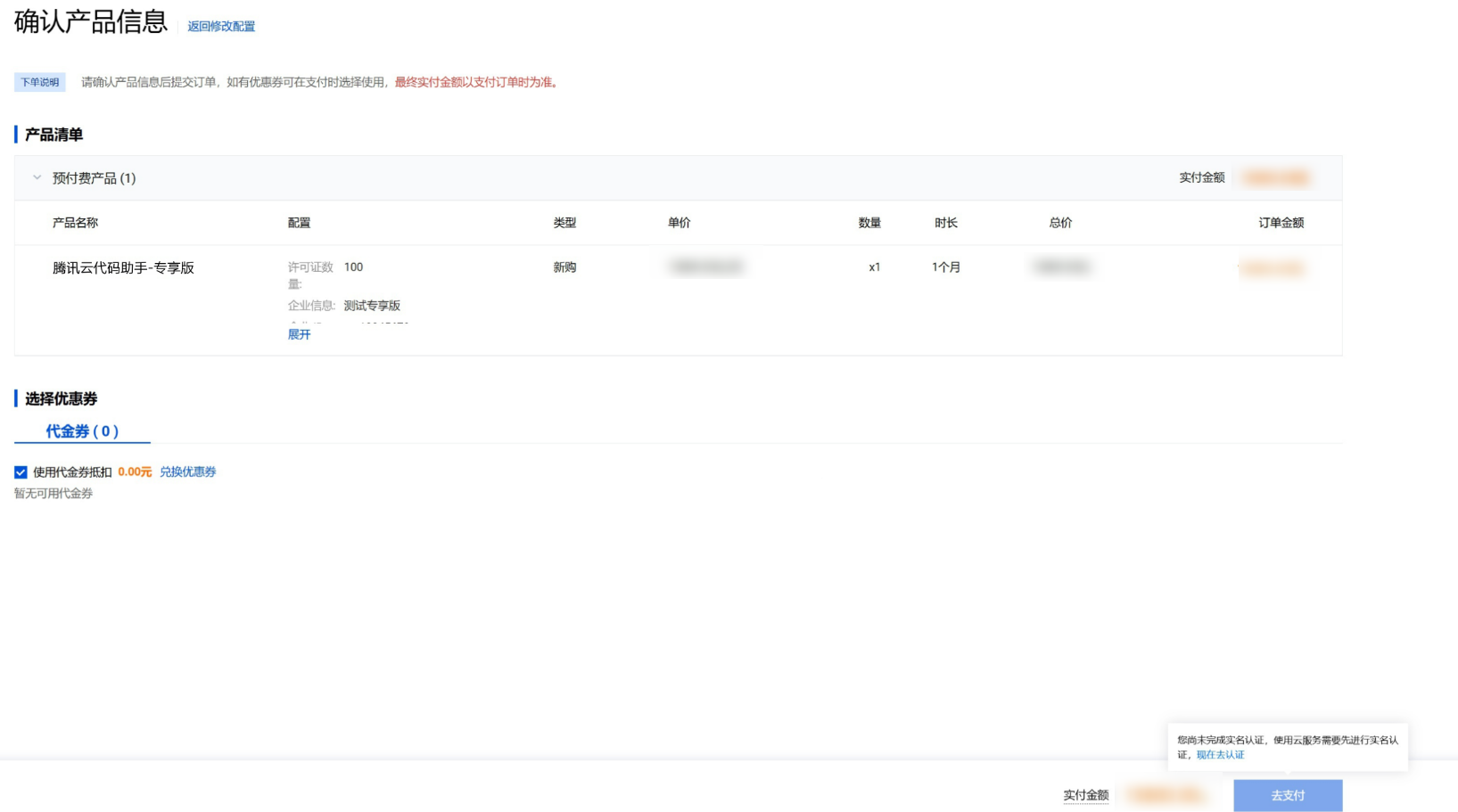Click the 配置 column header
1458x812 pixels.
299,223
